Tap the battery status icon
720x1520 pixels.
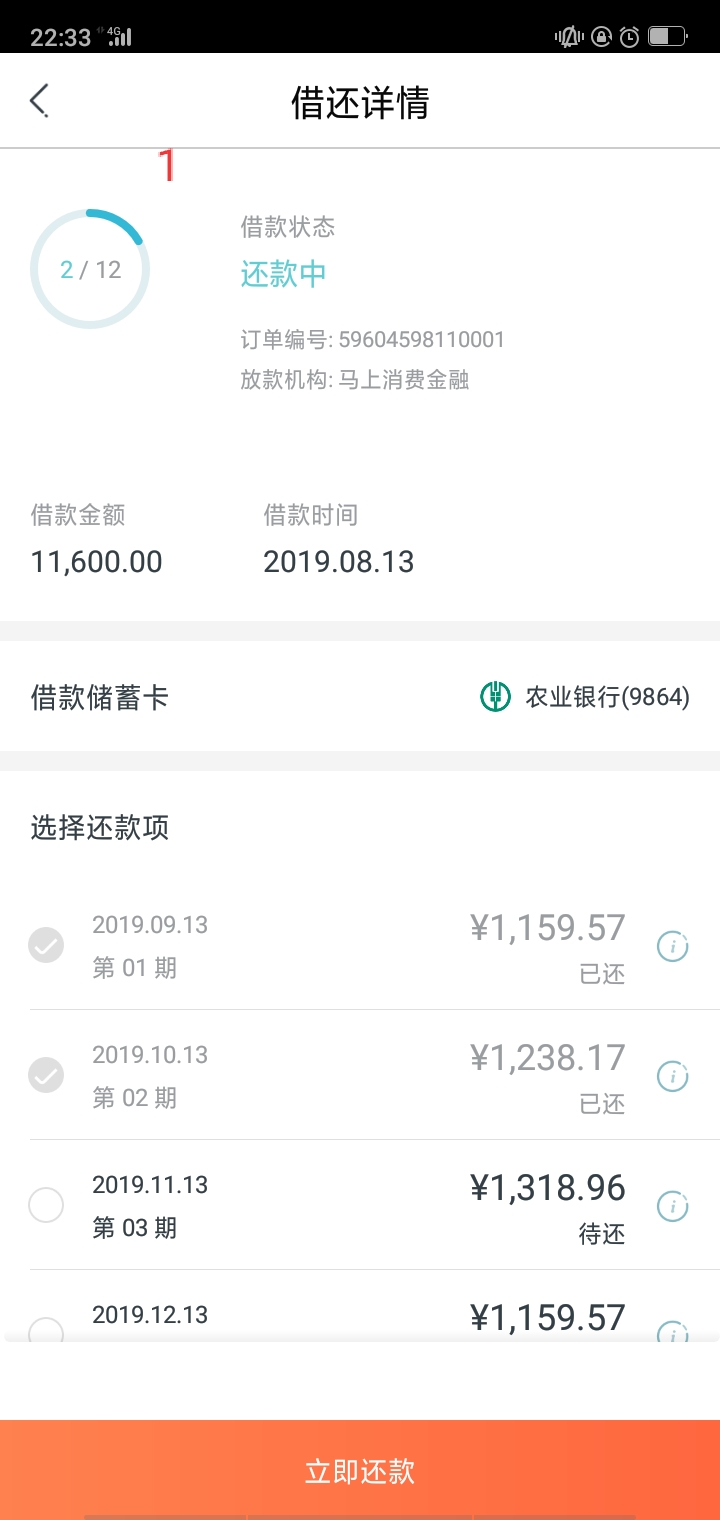coord(666,37)
